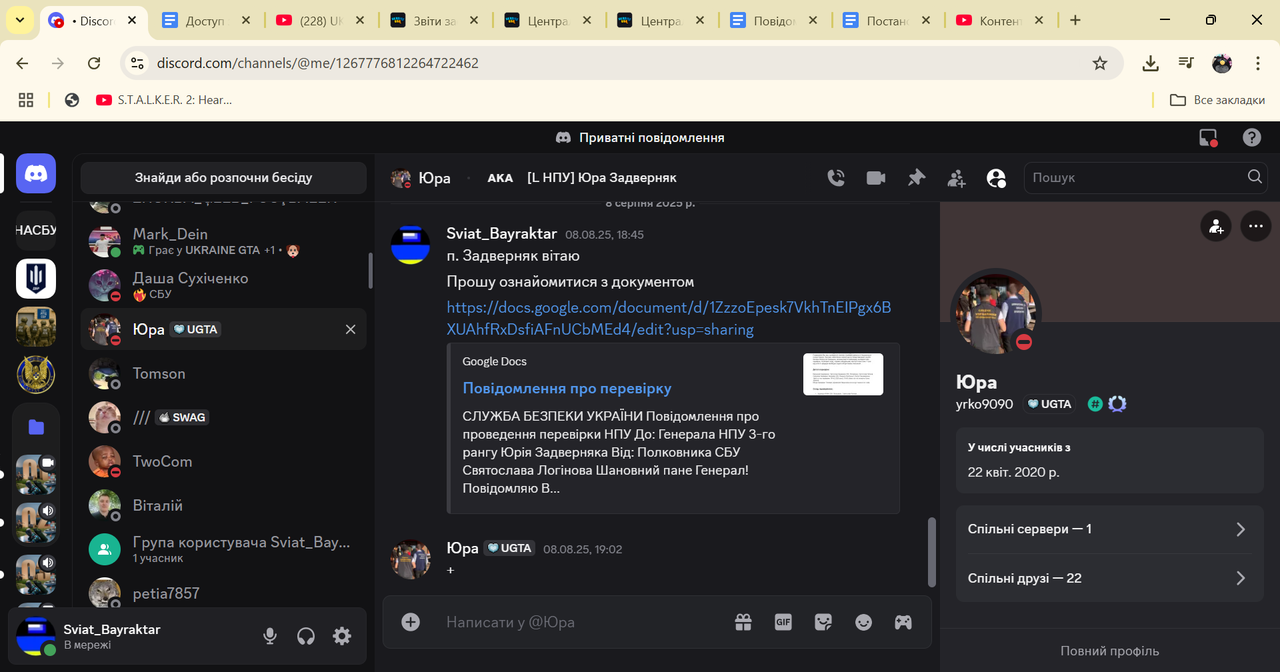1280x672 pixels.
Task: Open Повний профіль
Action: click(1109, 651)
